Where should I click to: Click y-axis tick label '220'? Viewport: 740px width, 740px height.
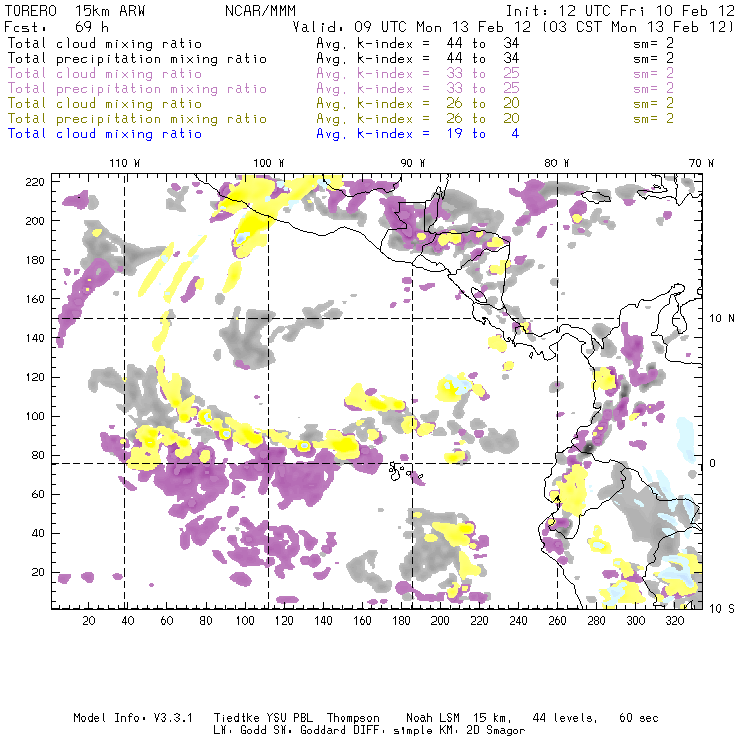(35, 182)
